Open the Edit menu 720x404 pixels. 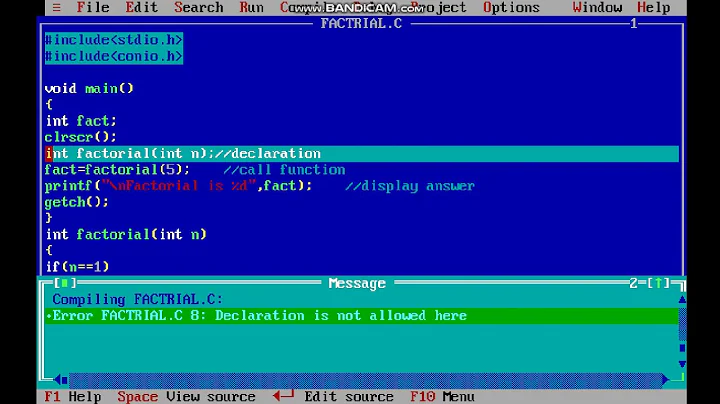(141, 7)
